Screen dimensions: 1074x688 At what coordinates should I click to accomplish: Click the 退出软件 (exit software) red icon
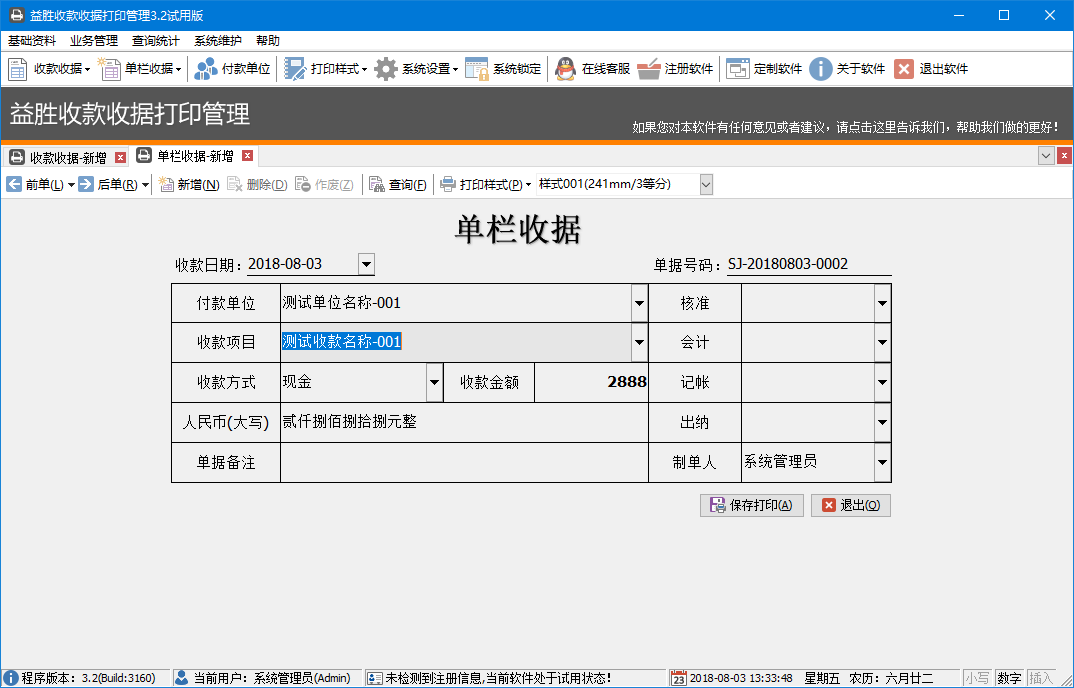point(904,69)
